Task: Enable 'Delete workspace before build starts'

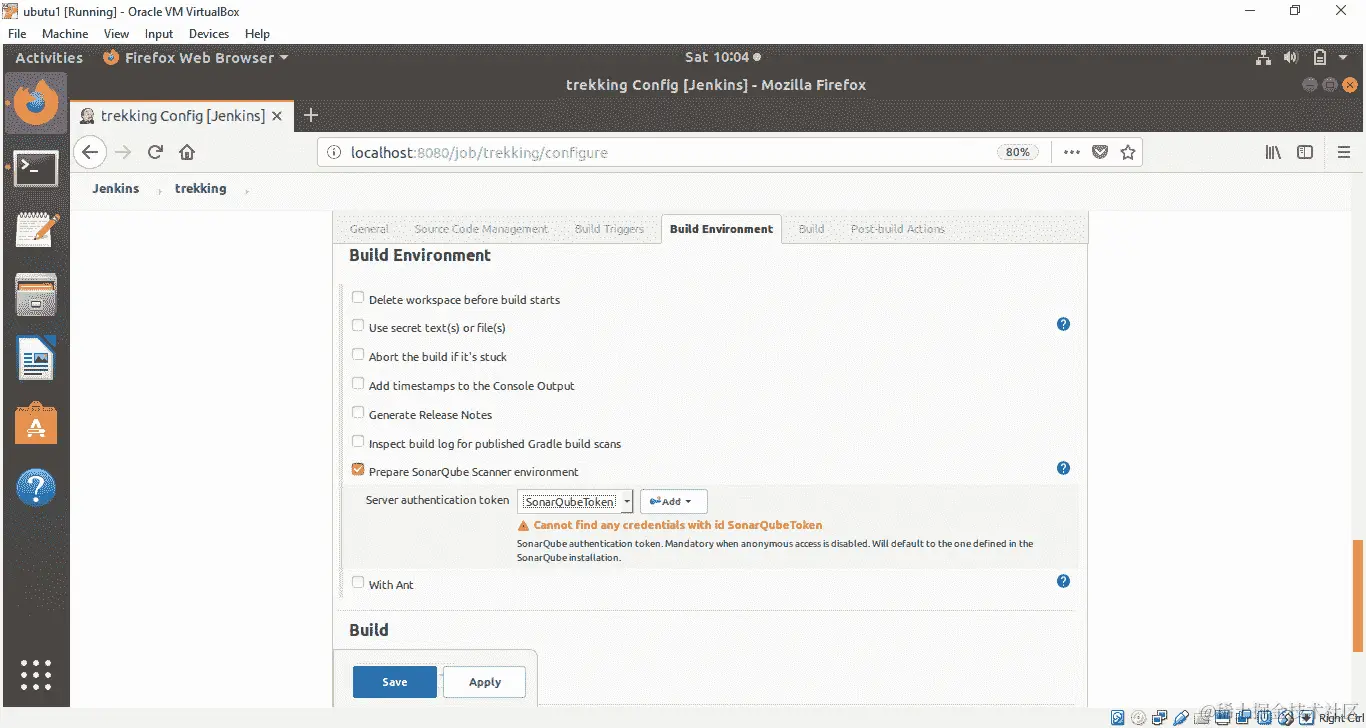Action: tap(358, 297)
